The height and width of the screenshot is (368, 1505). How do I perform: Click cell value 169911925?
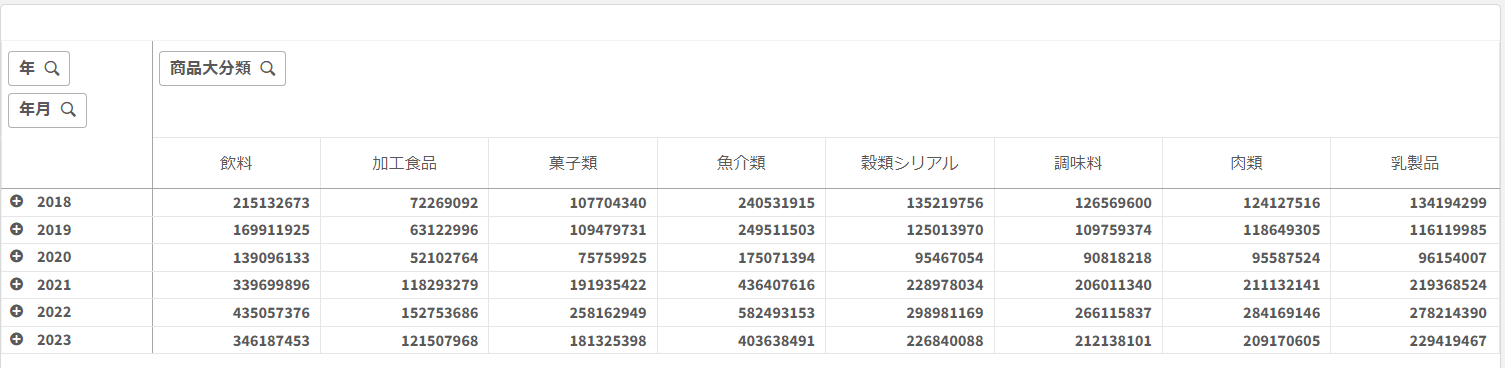click(271, 229)
